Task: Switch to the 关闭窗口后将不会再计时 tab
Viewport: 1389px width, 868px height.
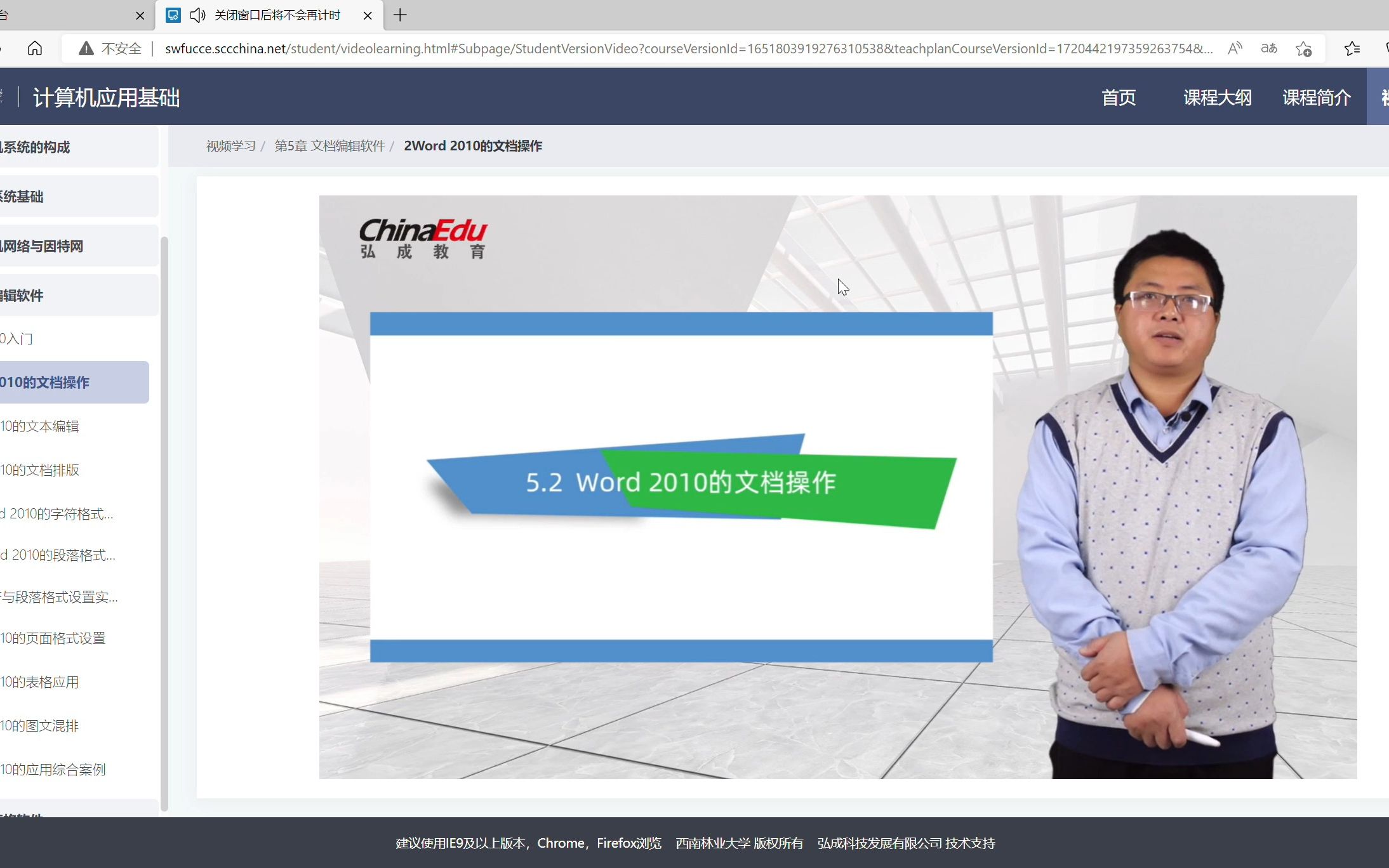Action: 270,15
